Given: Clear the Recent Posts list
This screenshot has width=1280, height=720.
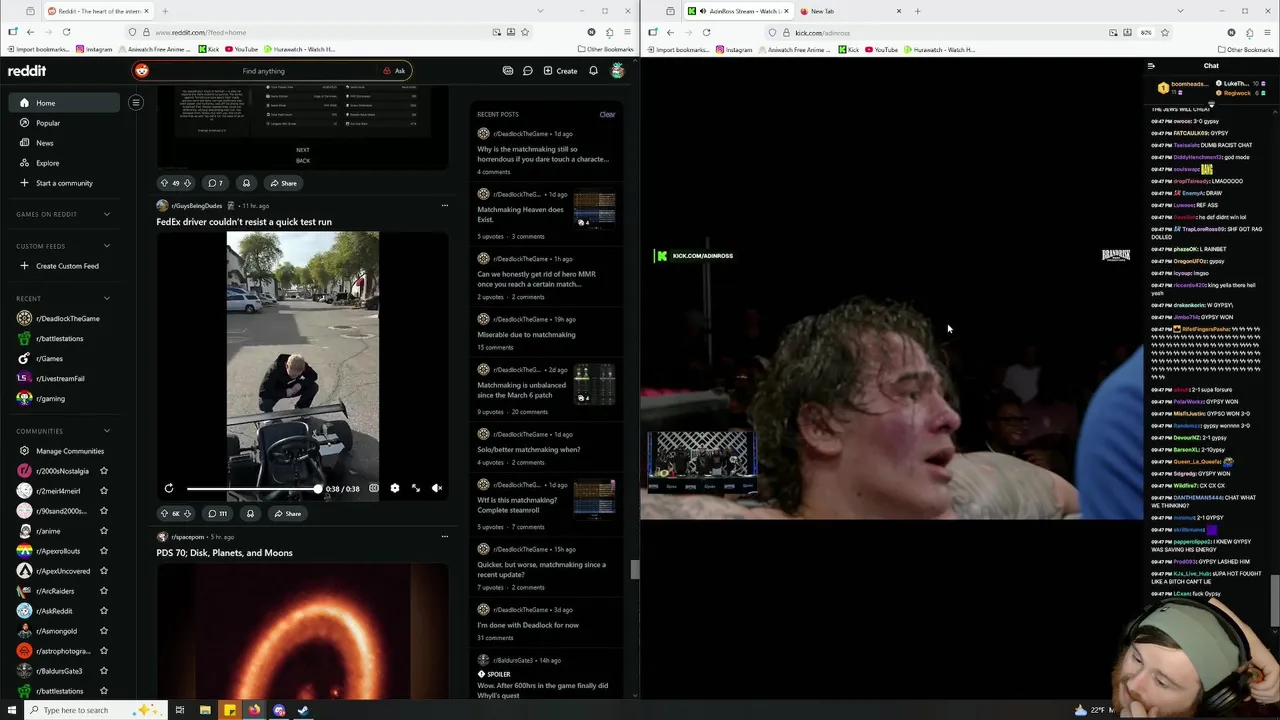Looking at the screenshot, I should [607, 114].
